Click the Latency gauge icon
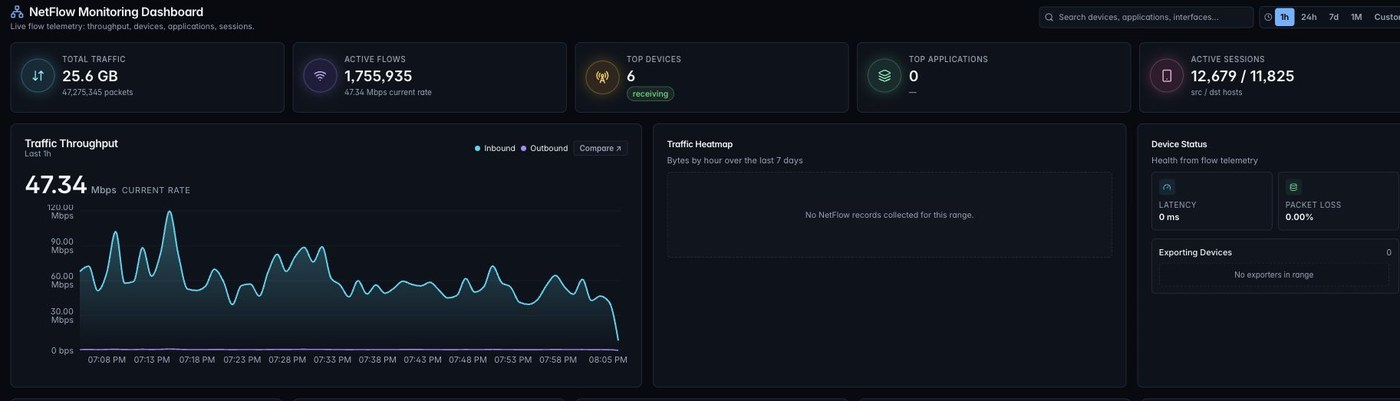This screenshot has height=401, width=1400. (1167, 187)
